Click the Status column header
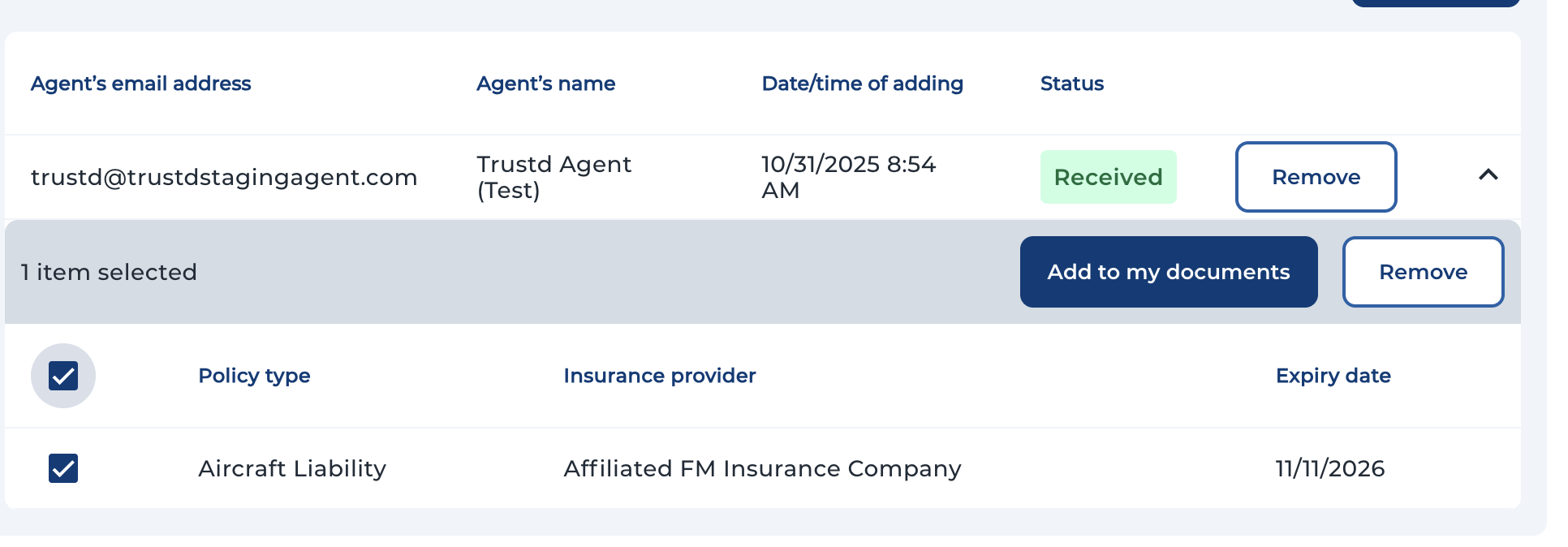The width and height of the screenshot is (1568, 547). coord(1071,84)
